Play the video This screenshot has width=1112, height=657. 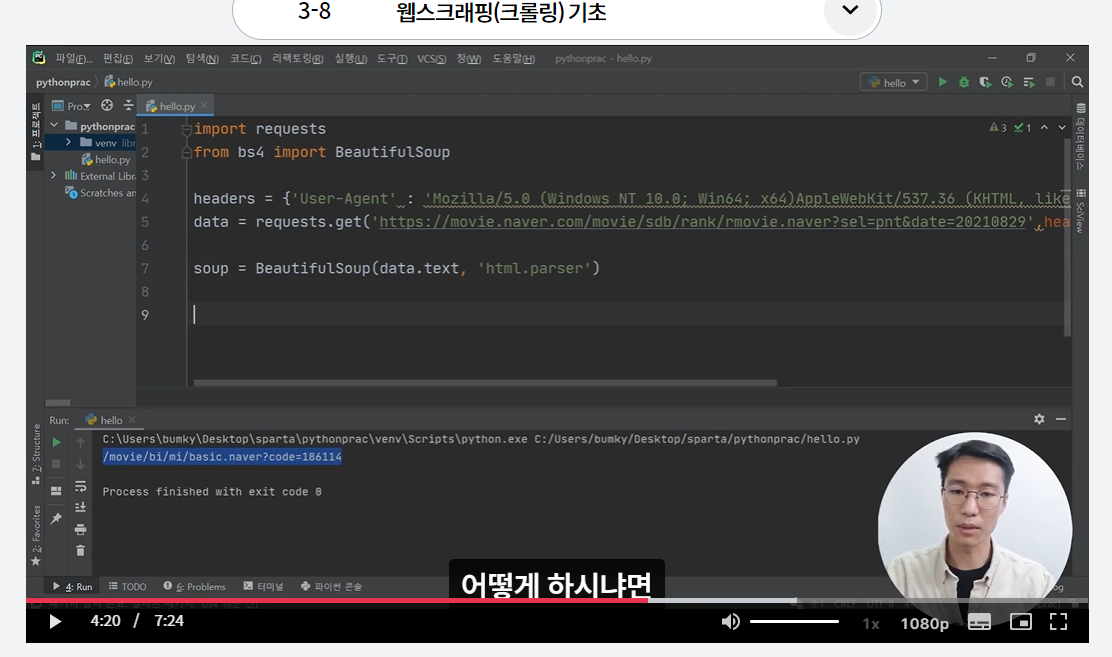click(55, 622)
